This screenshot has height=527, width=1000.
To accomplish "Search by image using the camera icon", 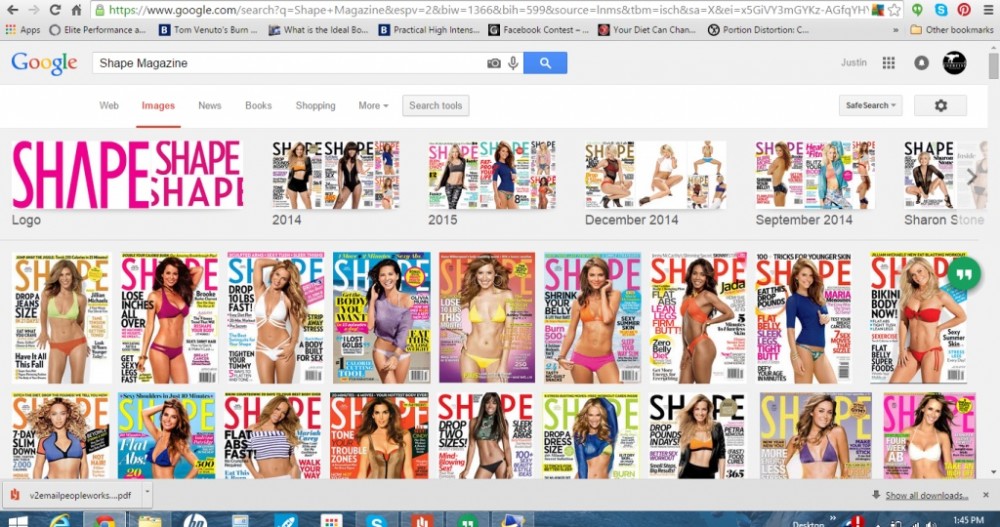I will (x=494, y=63).
